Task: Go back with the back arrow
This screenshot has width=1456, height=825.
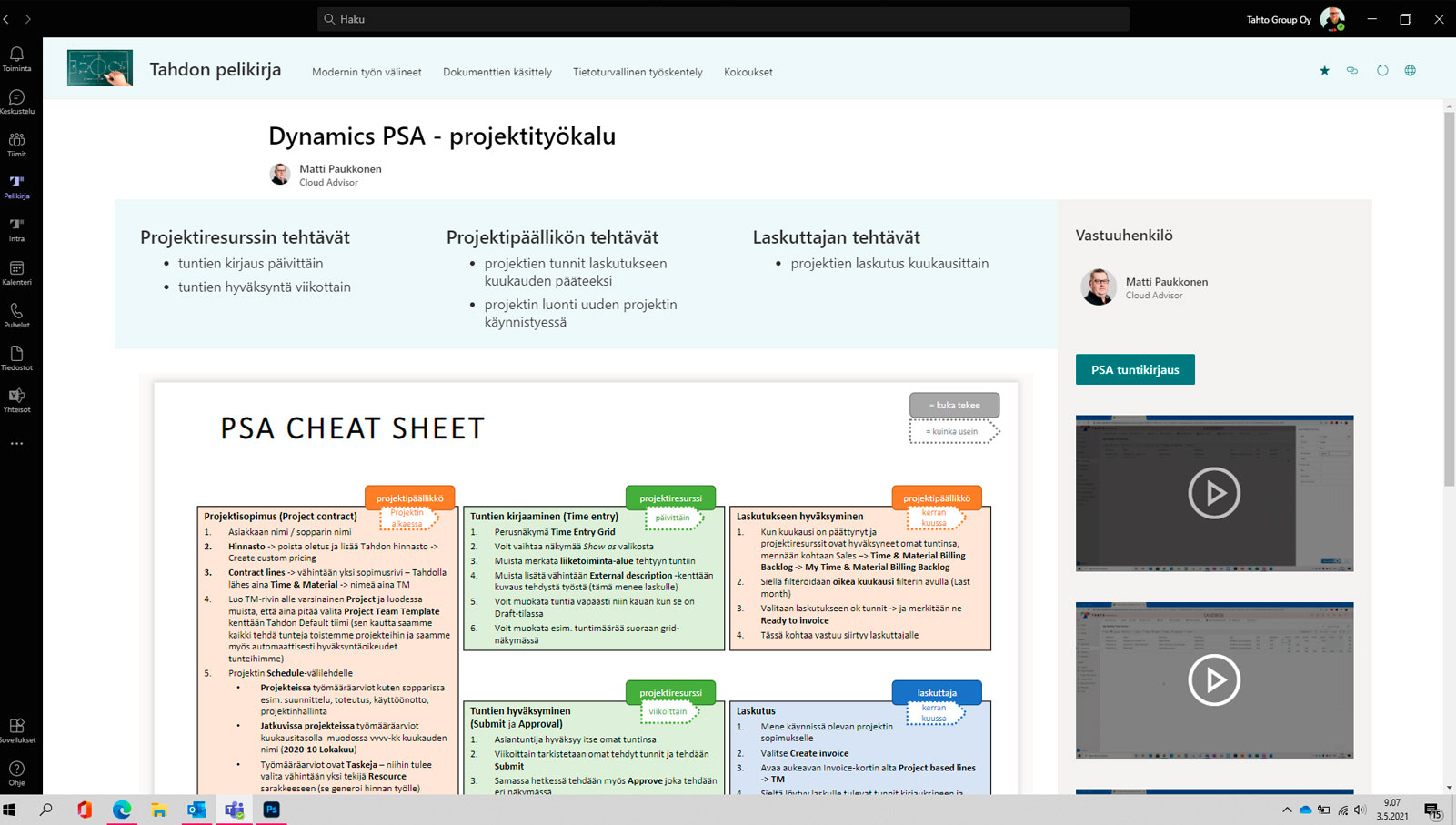Action: (x=6, y=19)
